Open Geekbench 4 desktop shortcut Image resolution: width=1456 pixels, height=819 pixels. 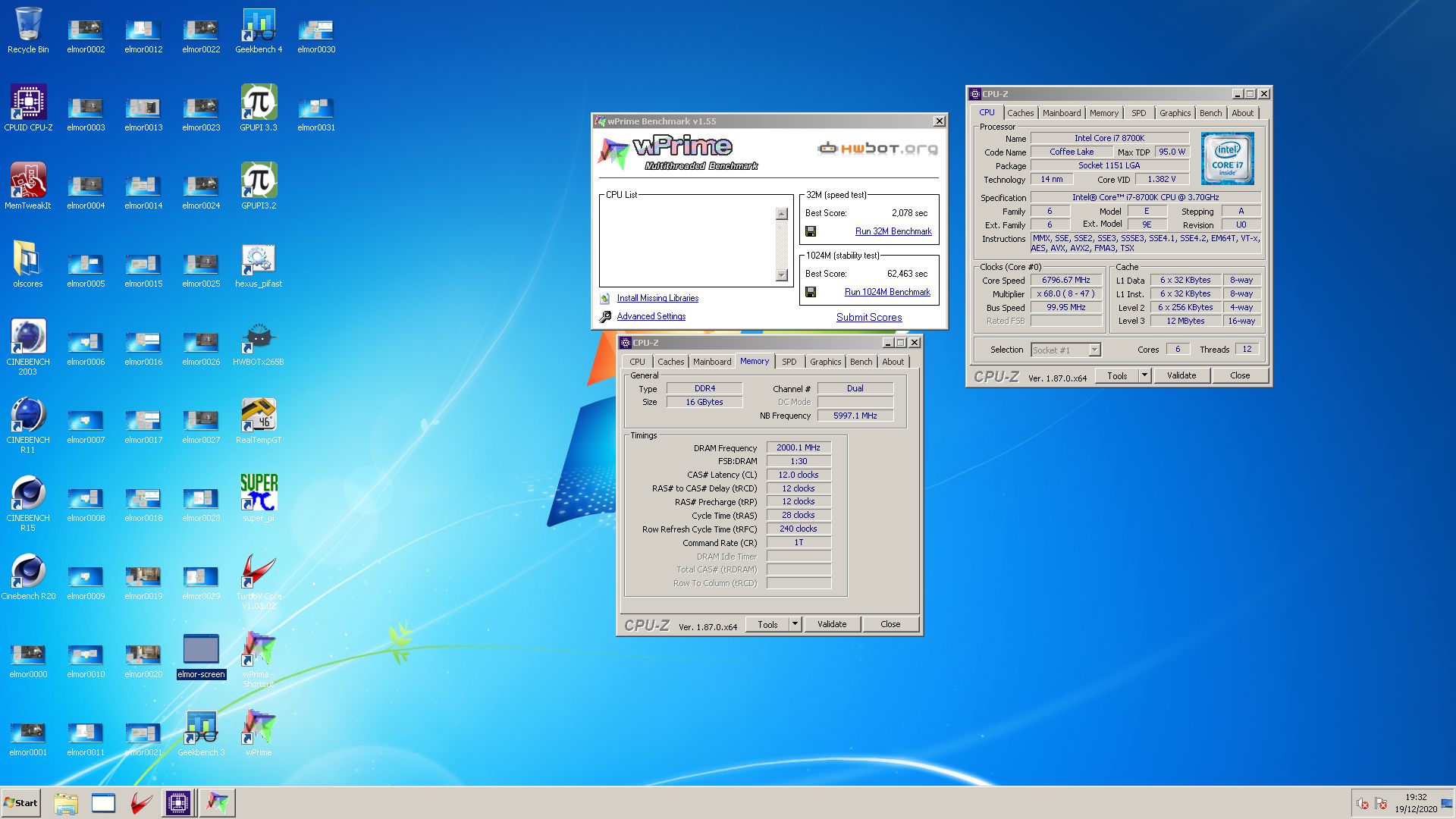pos(259,30)
